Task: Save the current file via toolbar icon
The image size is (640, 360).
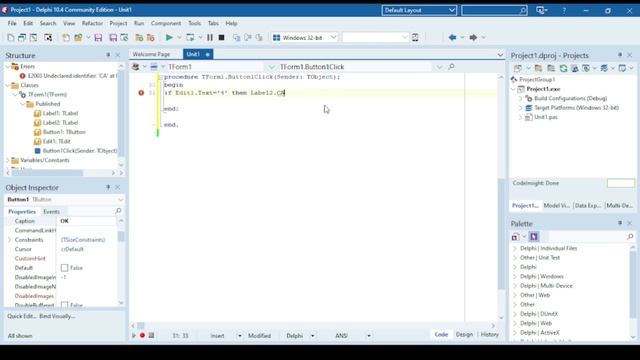Action: click(98, 38)
